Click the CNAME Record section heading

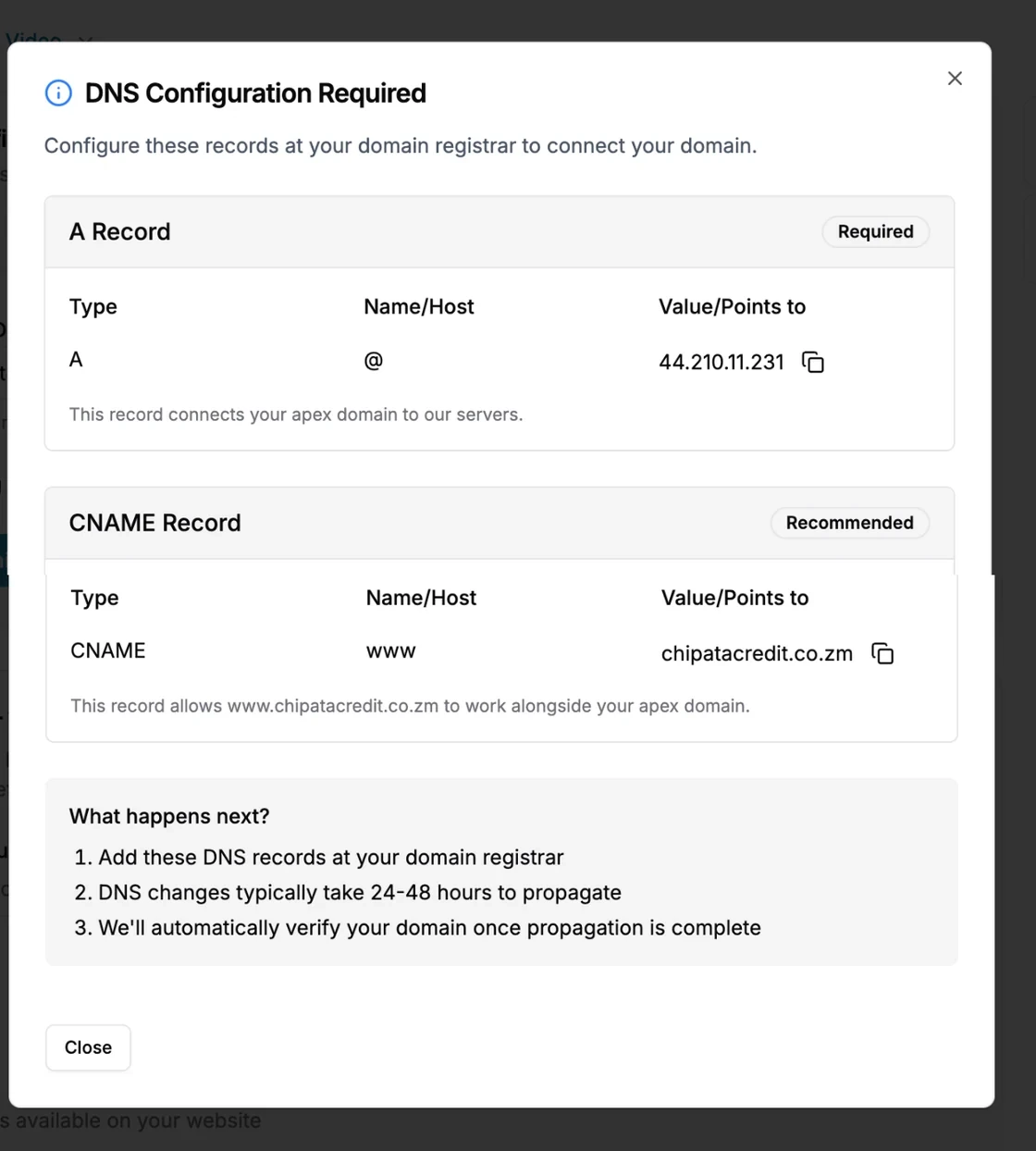155,523
